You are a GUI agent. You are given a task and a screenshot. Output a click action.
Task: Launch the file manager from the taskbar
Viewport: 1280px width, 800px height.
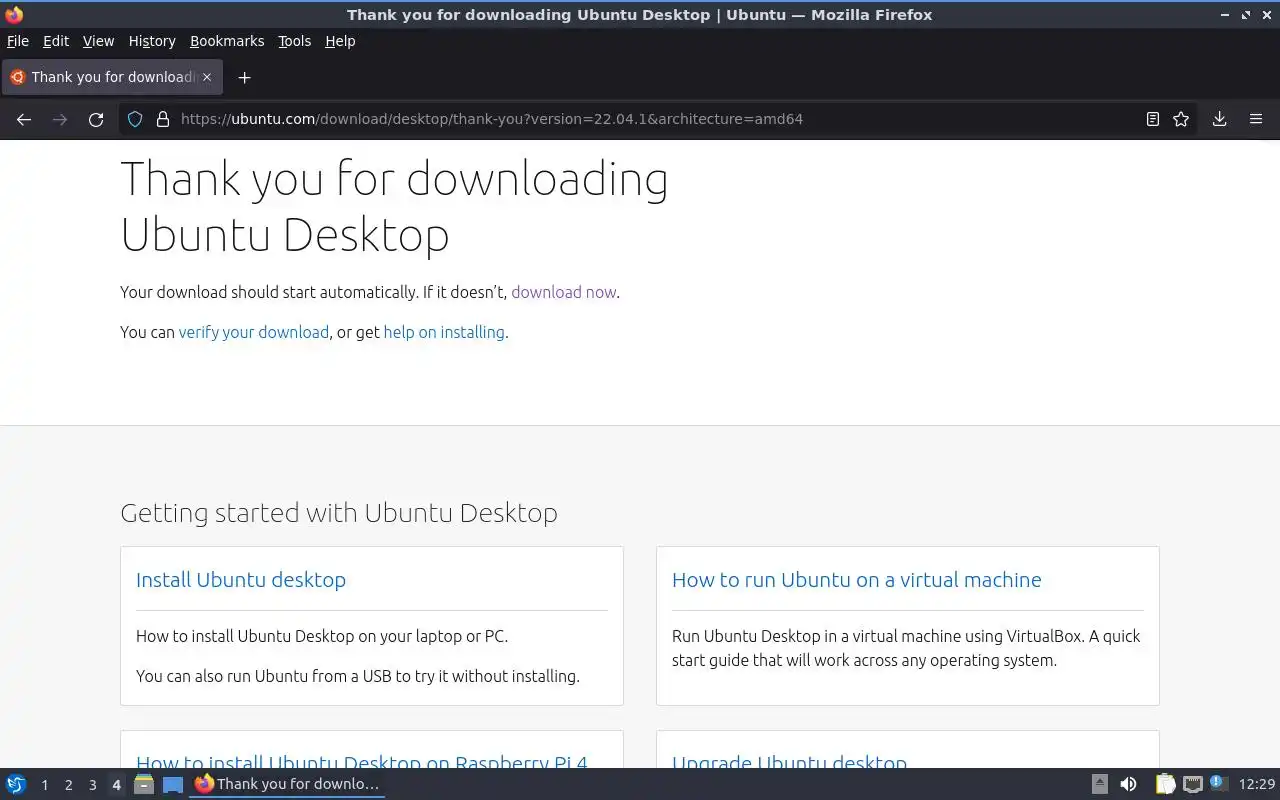tap(143, 784)
